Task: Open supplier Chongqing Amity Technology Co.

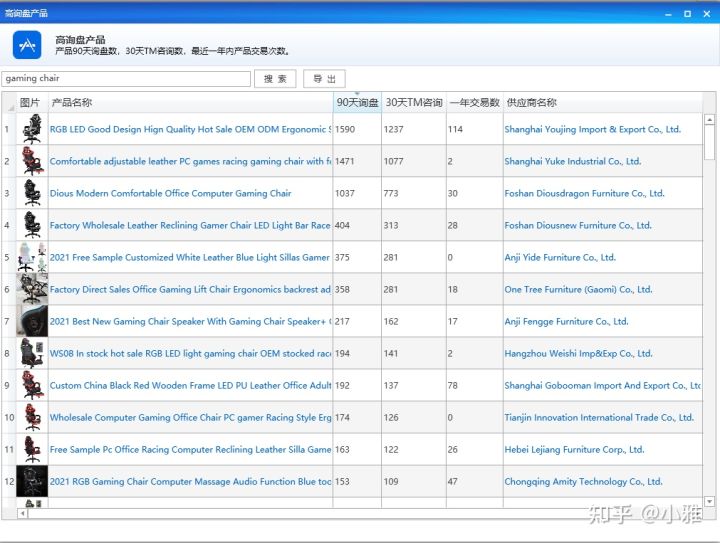Action: coord(583,481)
